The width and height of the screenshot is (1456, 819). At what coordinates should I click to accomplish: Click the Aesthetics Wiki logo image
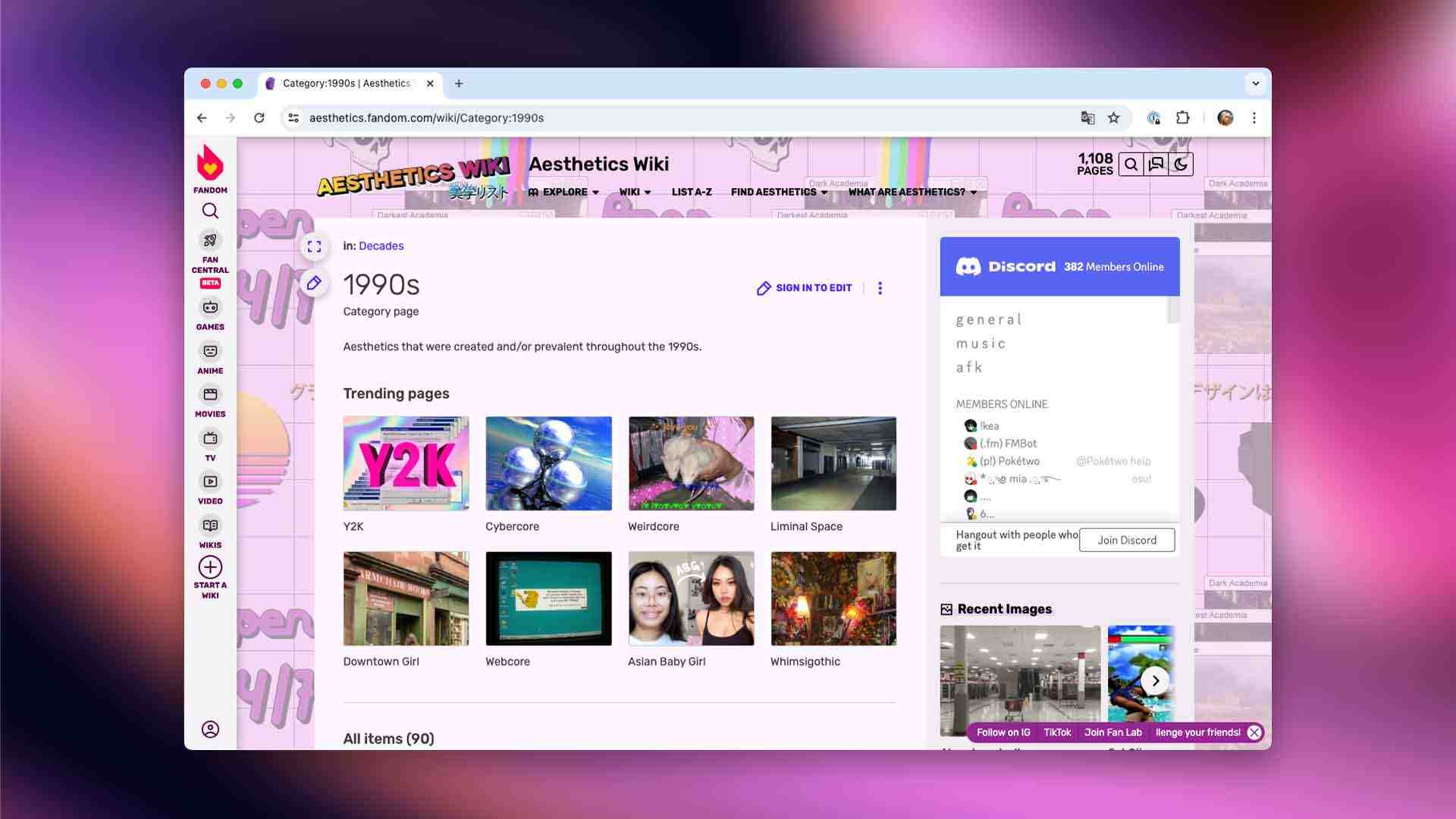click(x=414, y=178)
